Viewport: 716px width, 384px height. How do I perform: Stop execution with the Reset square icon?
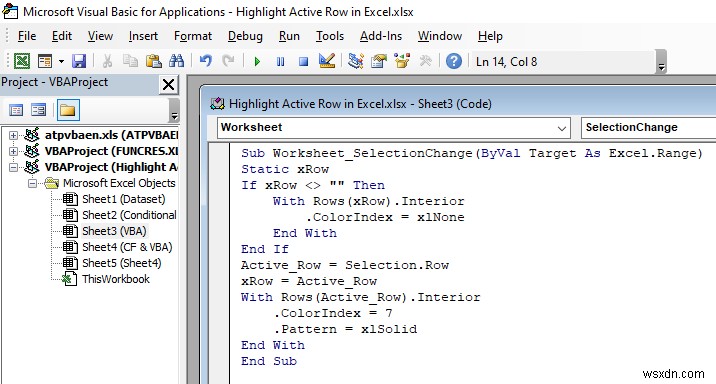point(303,61)
